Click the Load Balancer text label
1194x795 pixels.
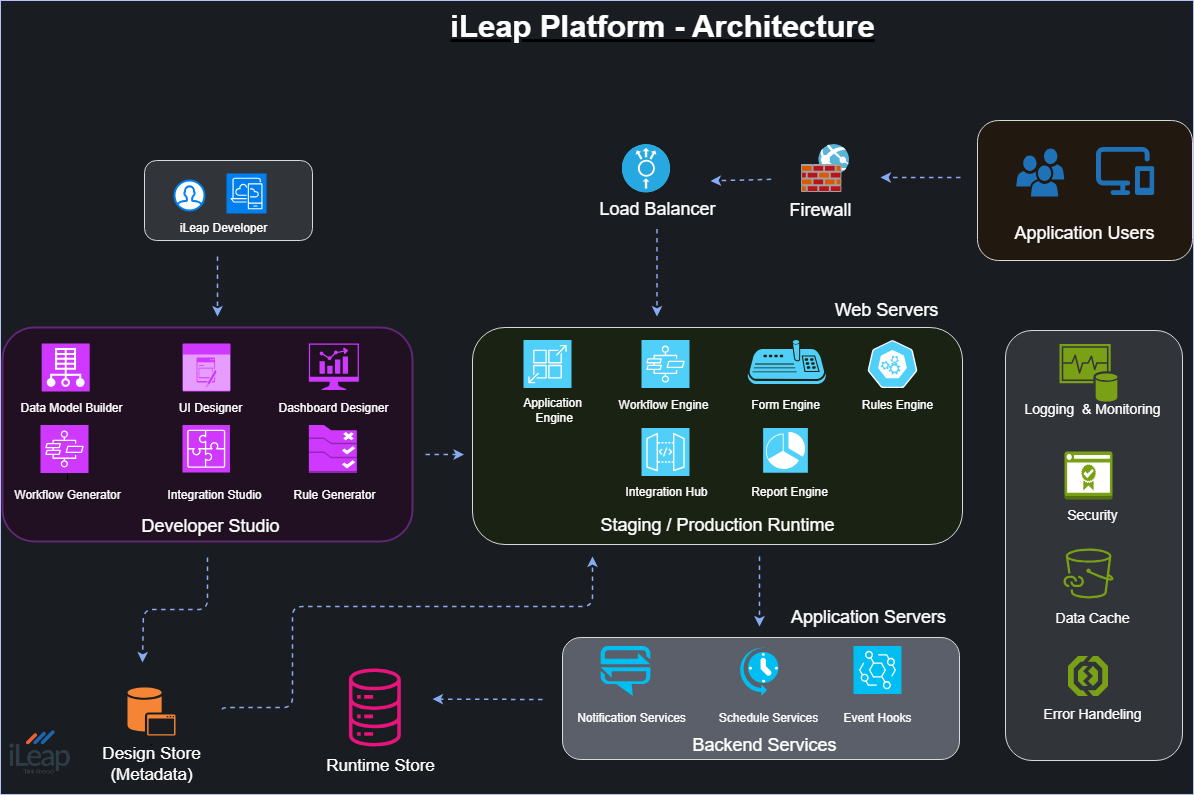(x=657, y=209)
